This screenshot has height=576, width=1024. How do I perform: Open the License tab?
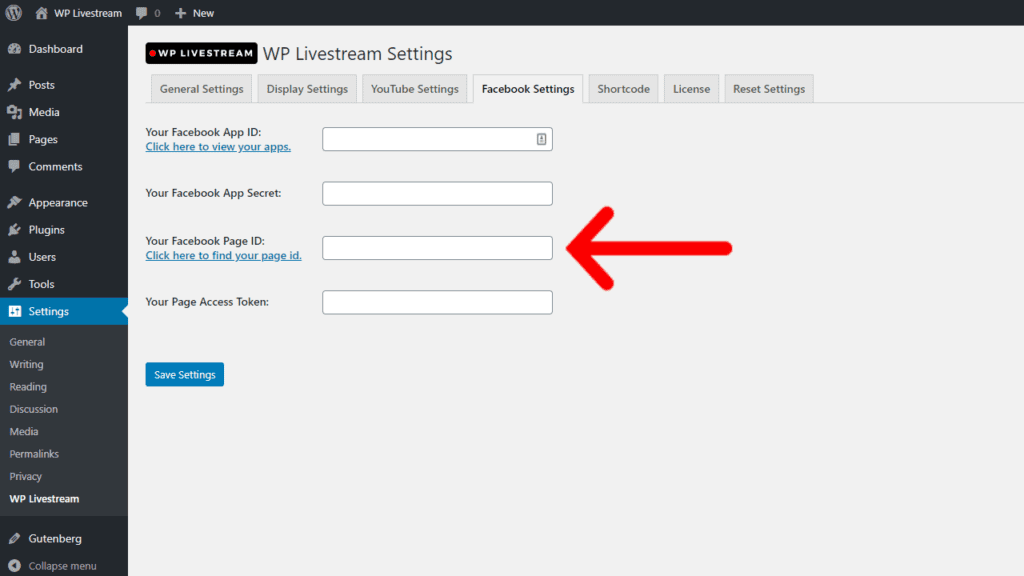691,89
